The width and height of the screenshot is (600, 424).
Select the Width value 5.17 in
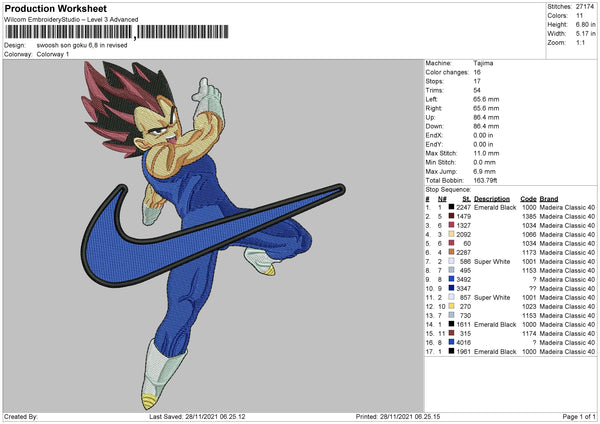[585, 34]
